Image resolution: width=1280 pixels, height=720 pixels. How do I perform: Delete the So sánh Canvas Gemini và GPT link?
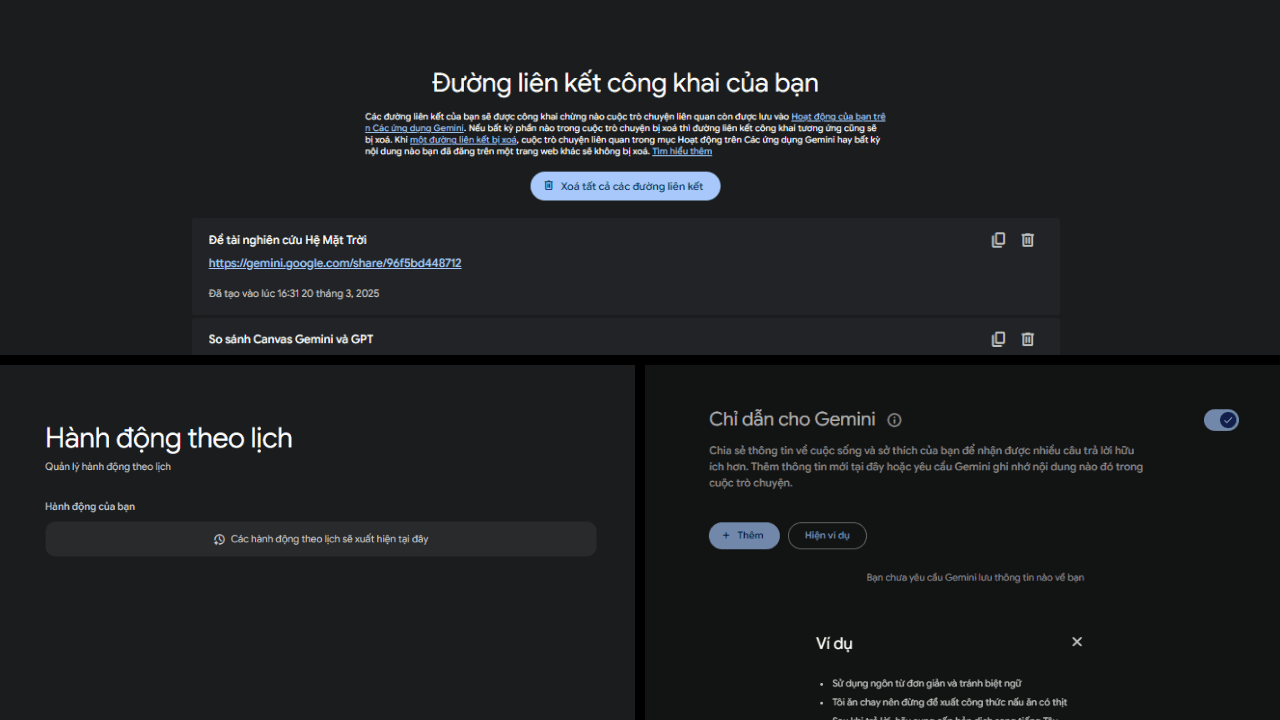[x=1027, y=339]
